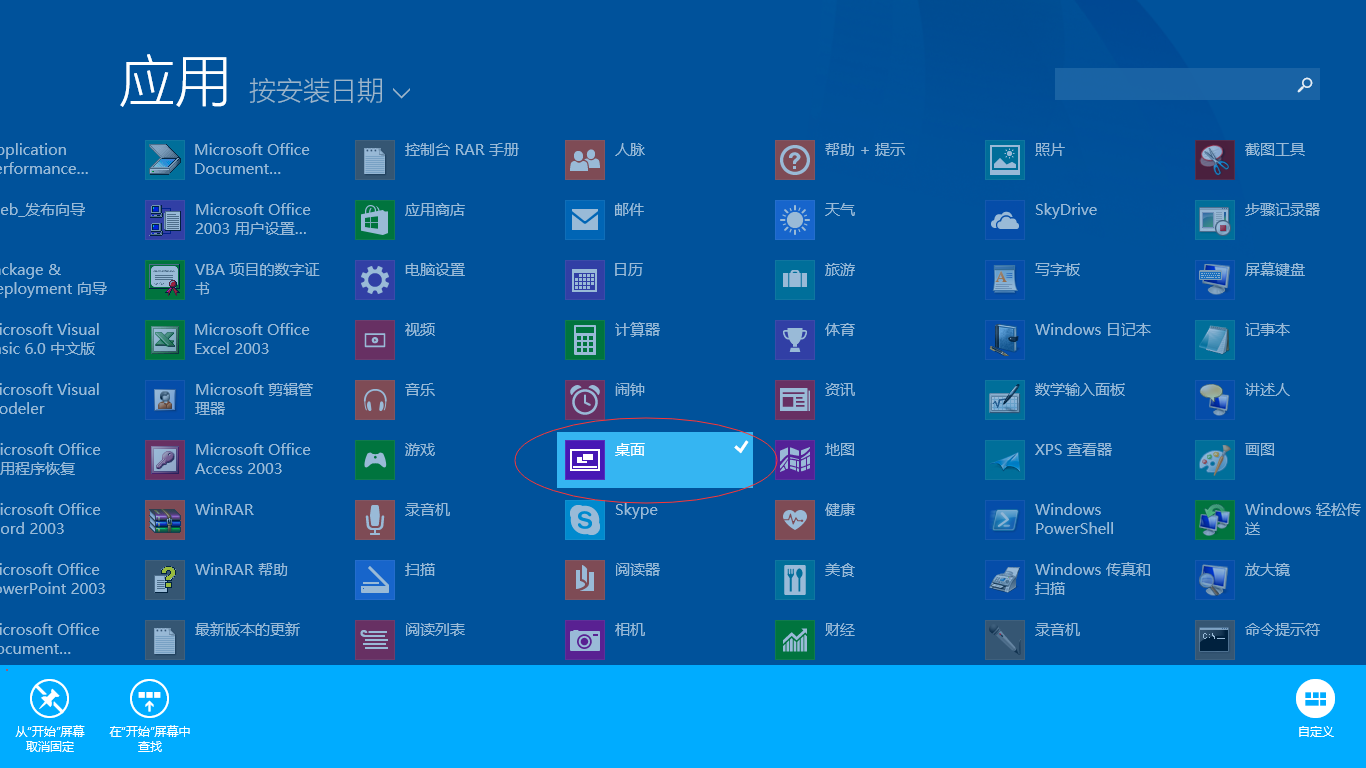
Task: Open Microsoft Office 2003 用户设置 entry
Action: [228, 220]
